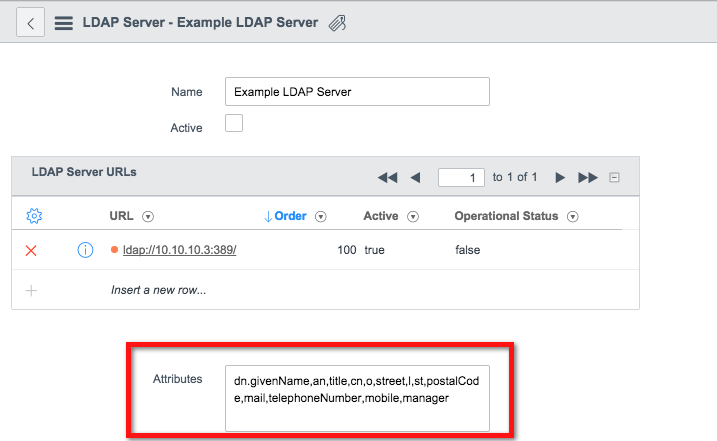Jump to first page of URLs list

[387, 177]
